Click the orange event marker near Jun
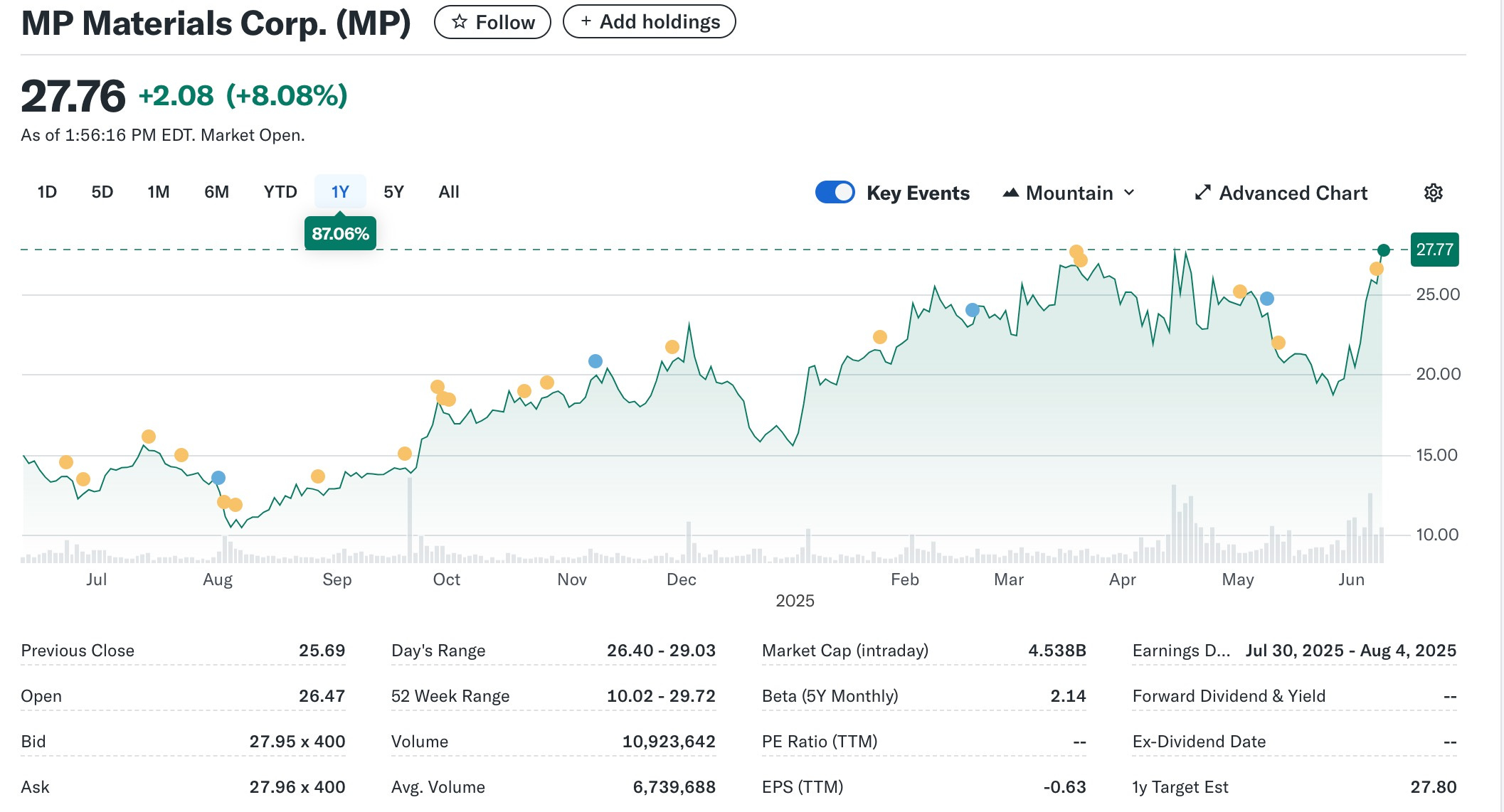1504x812 pixels. click(1377, 269)
